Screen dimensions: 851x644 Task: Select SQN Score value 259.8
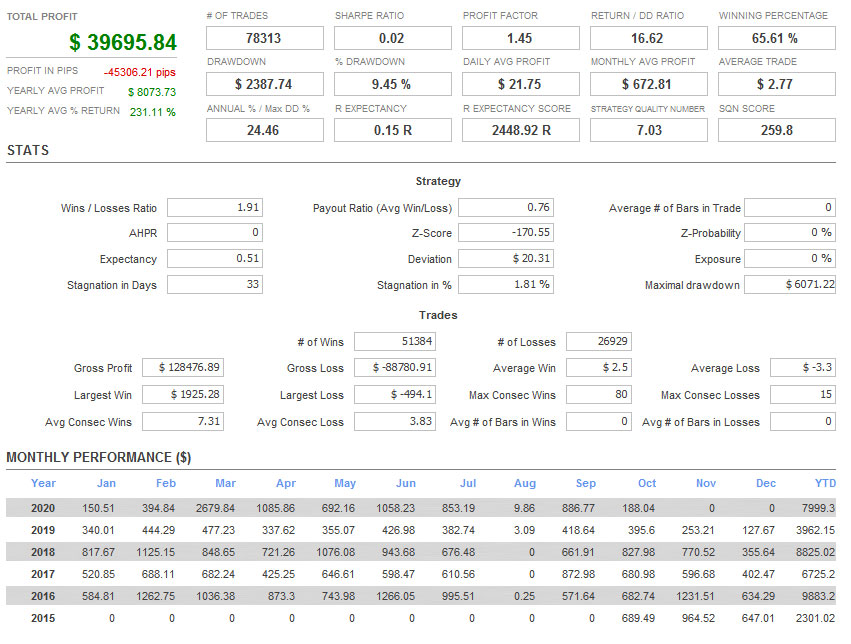[777, 131]
